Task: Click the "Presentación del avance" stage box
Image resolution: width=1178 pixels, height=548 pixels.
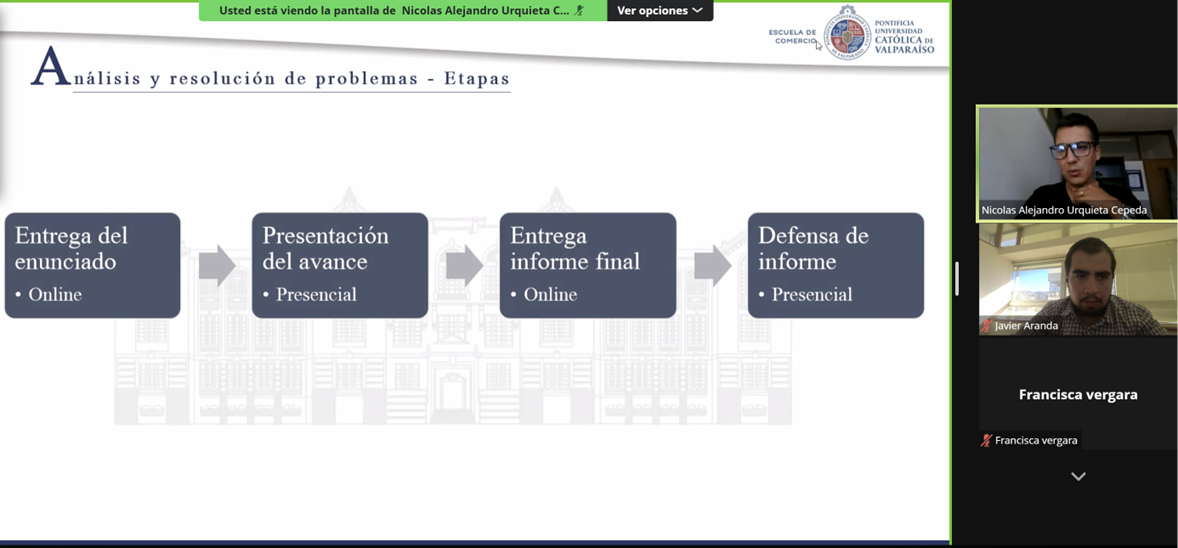Action: [x=340, y=265]
